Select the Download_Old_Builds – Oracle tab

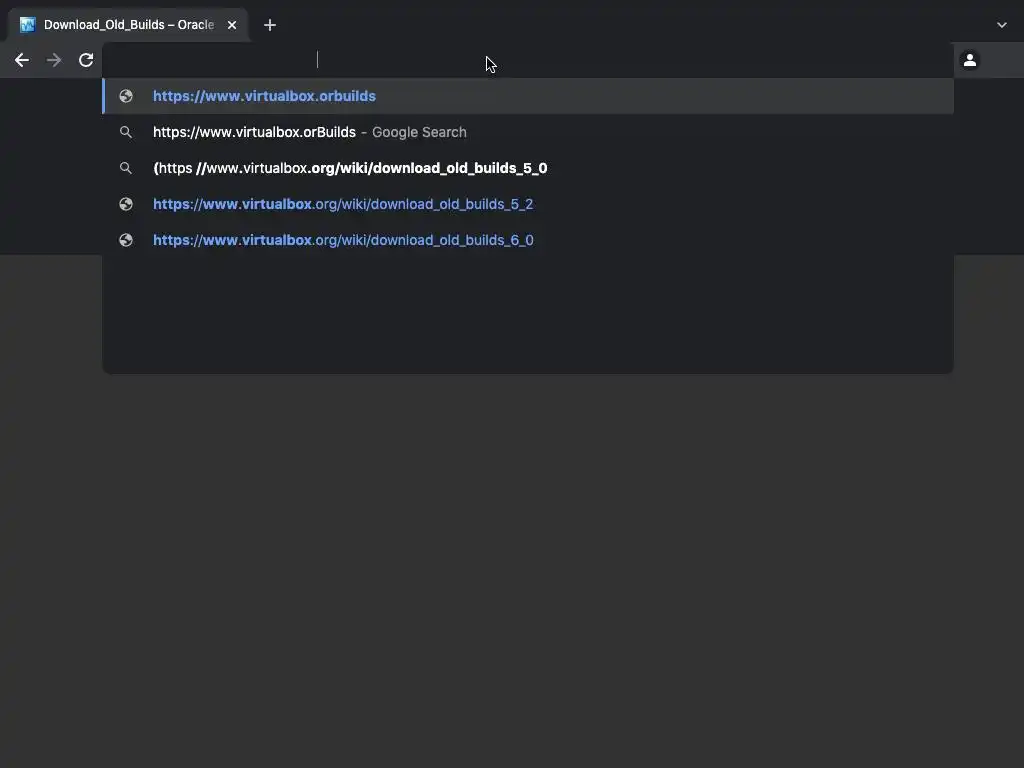(x=128, y=25)
